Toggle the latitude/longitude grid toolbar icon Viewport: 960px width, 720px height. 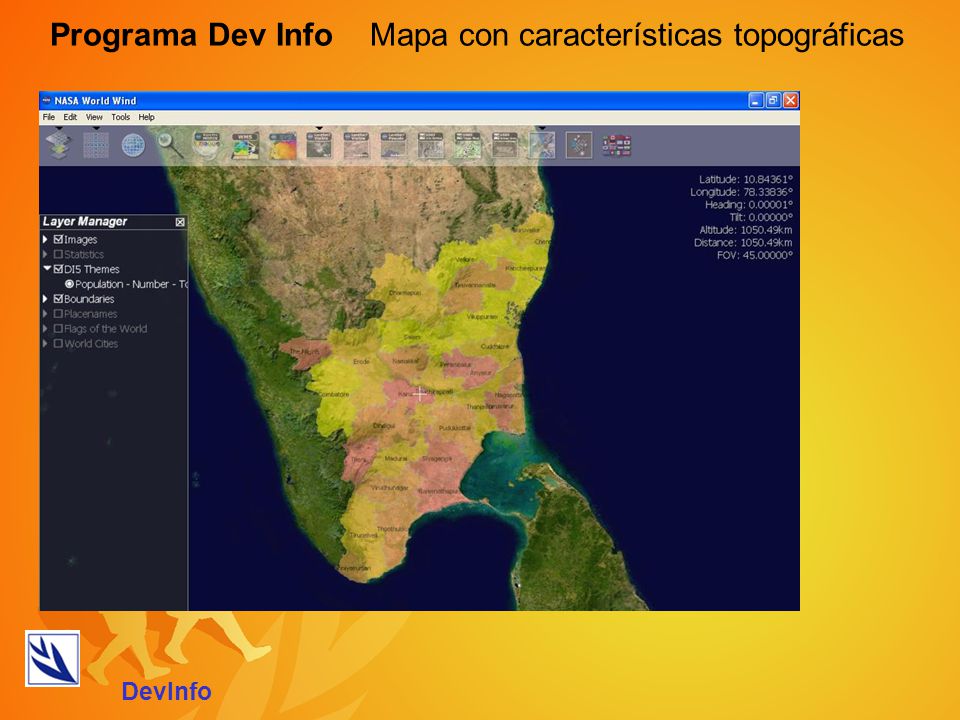(x=96, y=145)
